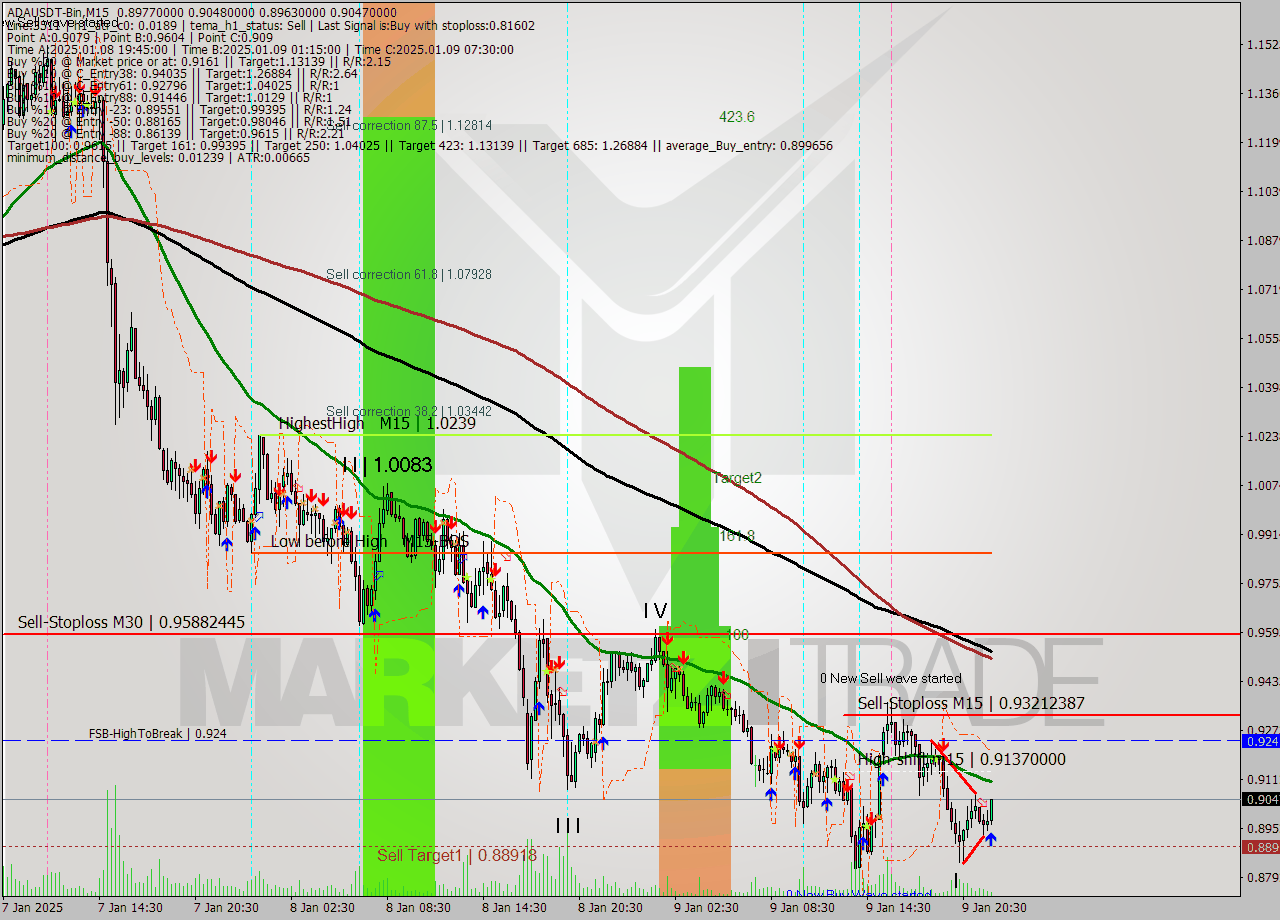Select the 'Sell correction 61.8 | 1.07928' label
Image resolution: width=1280 pixels, height=920 pixels.
point(409,274)
